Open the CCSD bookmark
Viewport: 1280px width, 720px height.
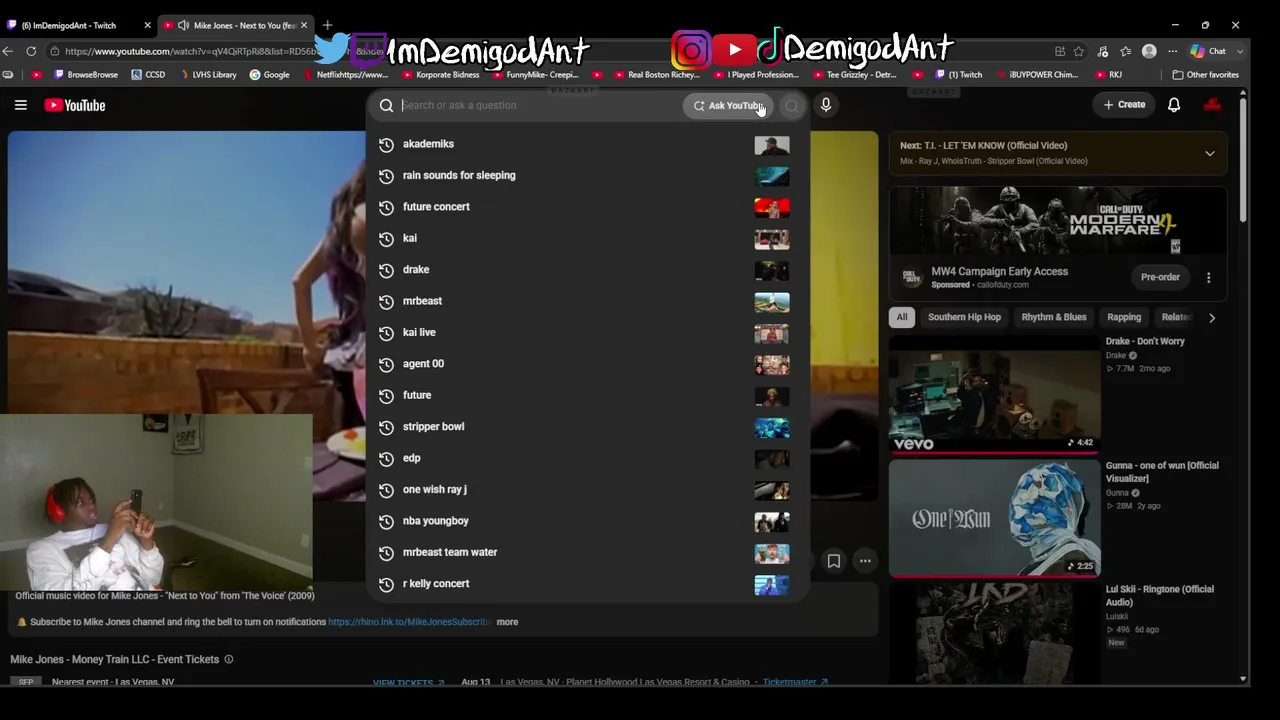pos(147,75)
